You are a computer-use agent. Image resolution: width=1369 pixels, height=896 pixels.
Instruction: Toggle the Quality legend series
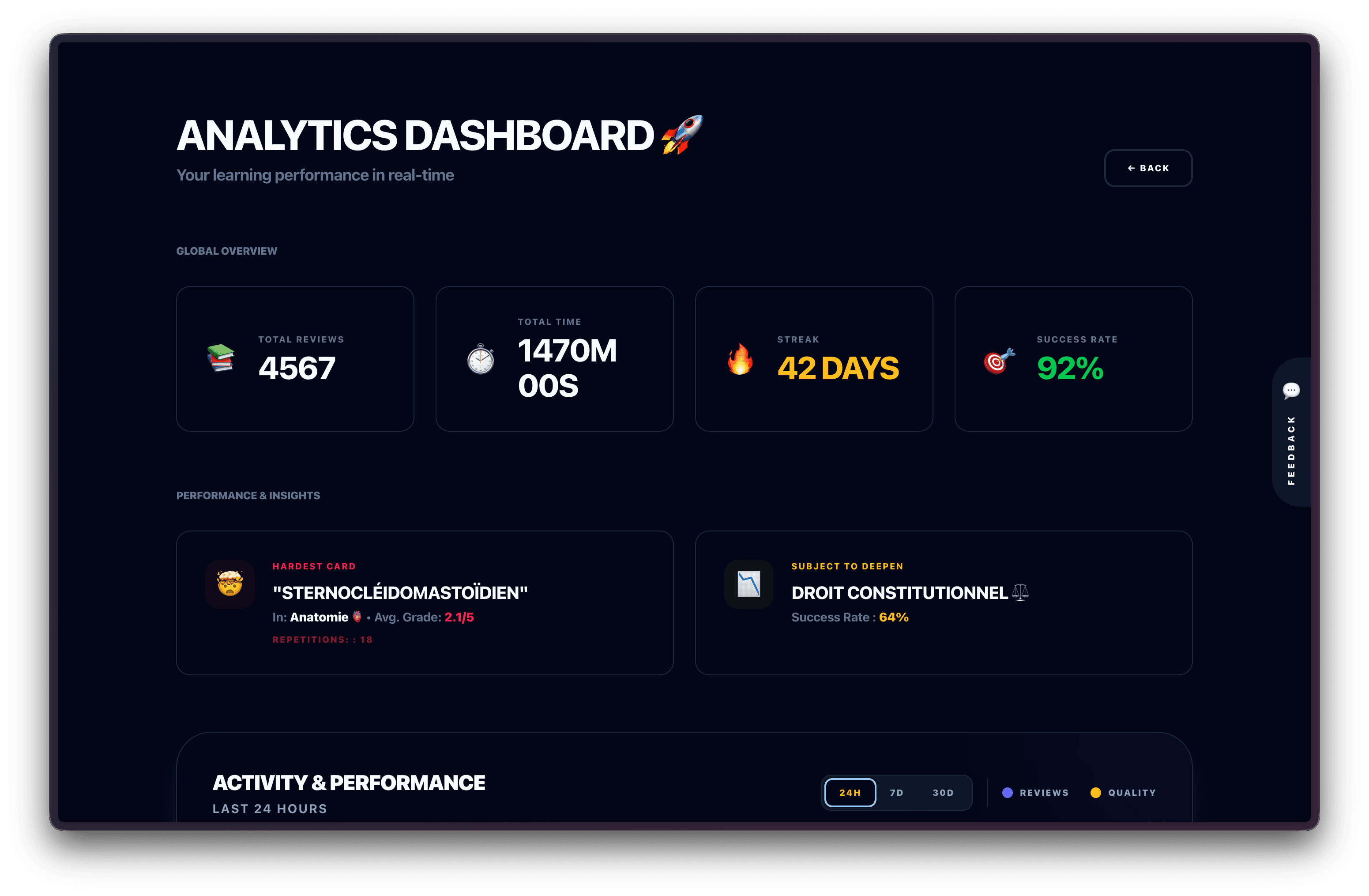click(x=1132, y=792)
